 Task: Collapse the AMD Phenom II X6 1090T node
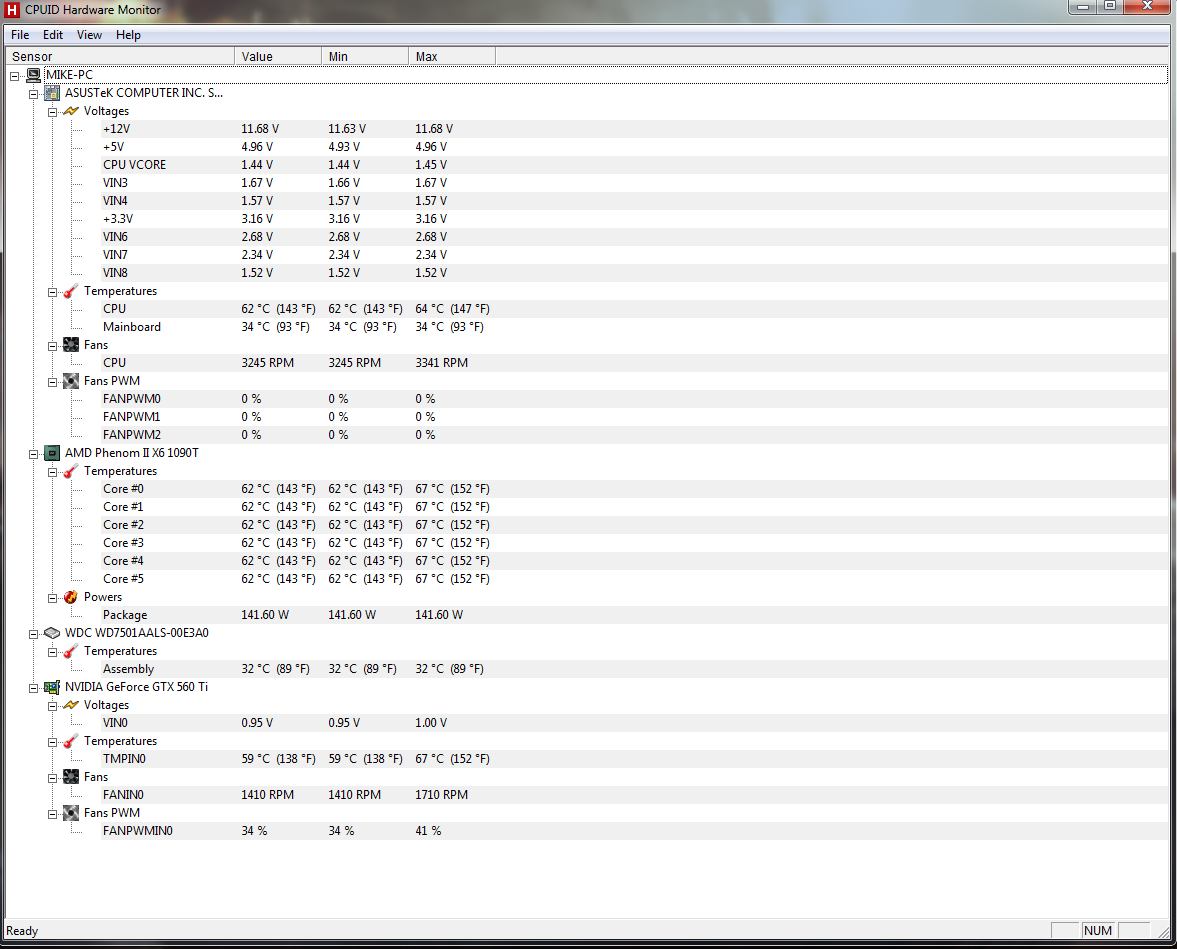pos(34,454)
